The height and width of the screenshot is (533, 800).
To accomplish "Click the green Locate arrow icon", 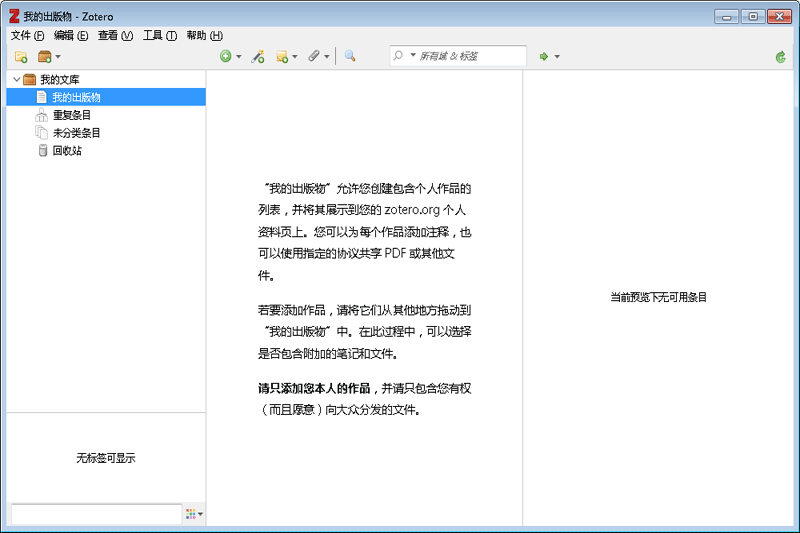I will pos(544,57).
